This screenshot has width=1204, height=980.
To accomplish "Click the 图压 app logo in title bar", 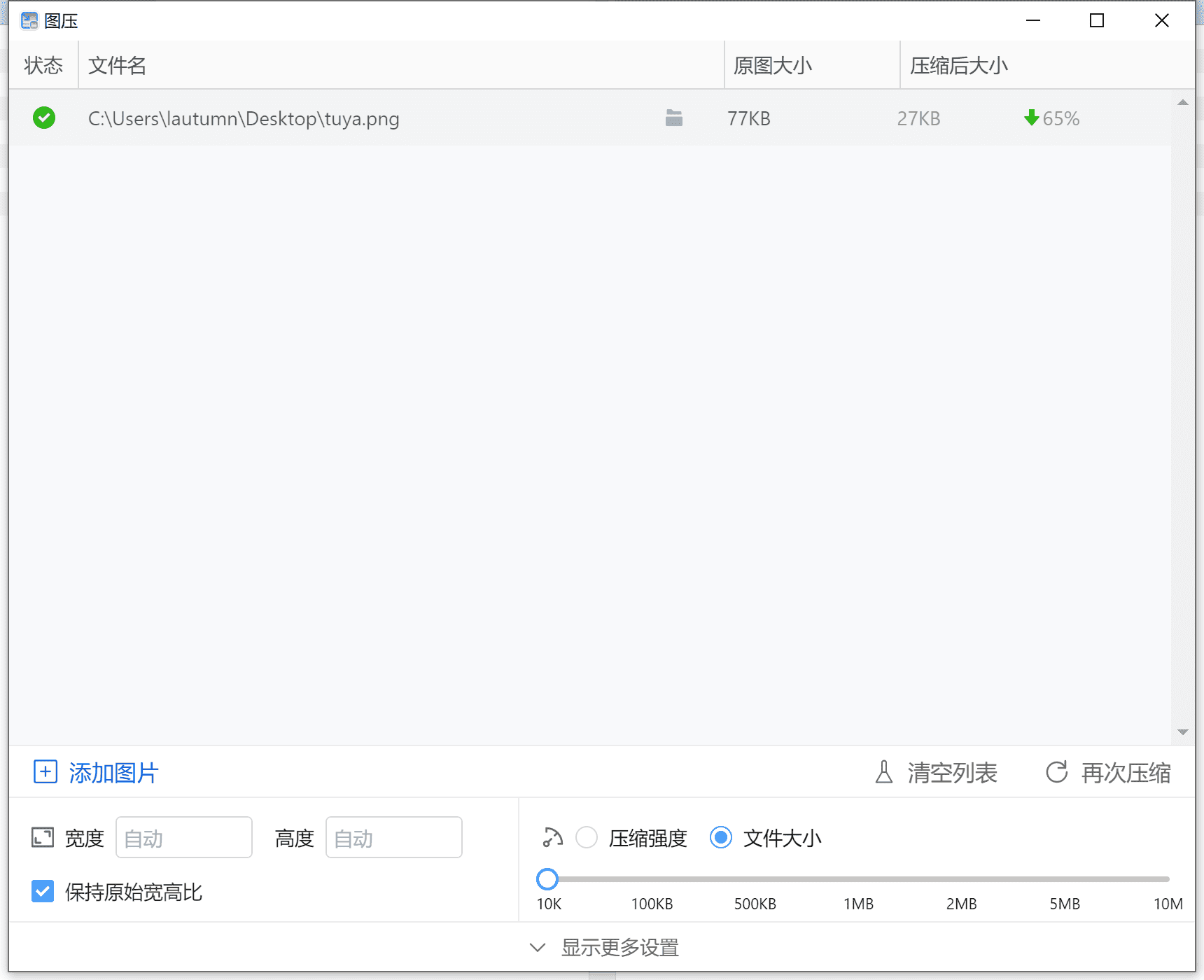I will (29, 20).
